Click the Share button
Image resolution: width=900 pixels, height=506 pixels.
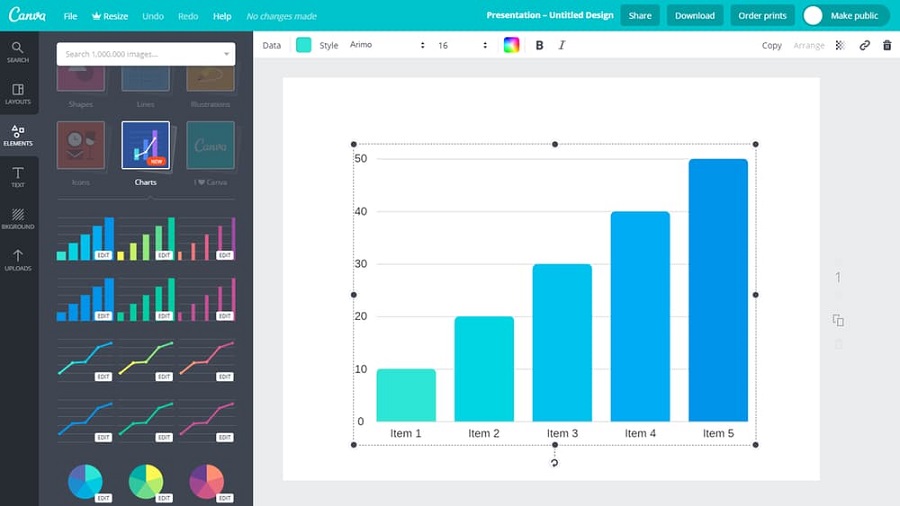[640, 15]
